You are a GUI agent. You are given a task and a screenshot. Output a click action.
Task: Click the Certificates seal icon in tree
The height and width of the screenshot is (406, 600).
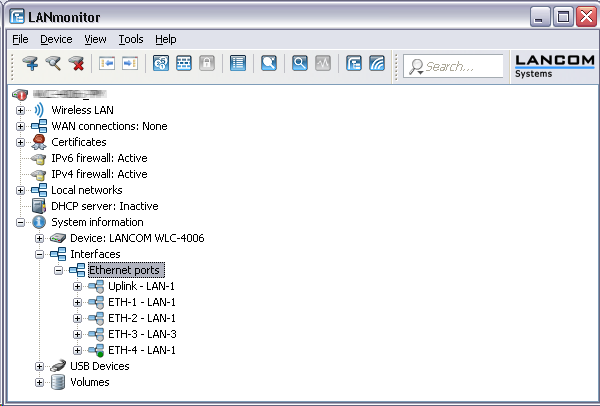pos(39,142)
